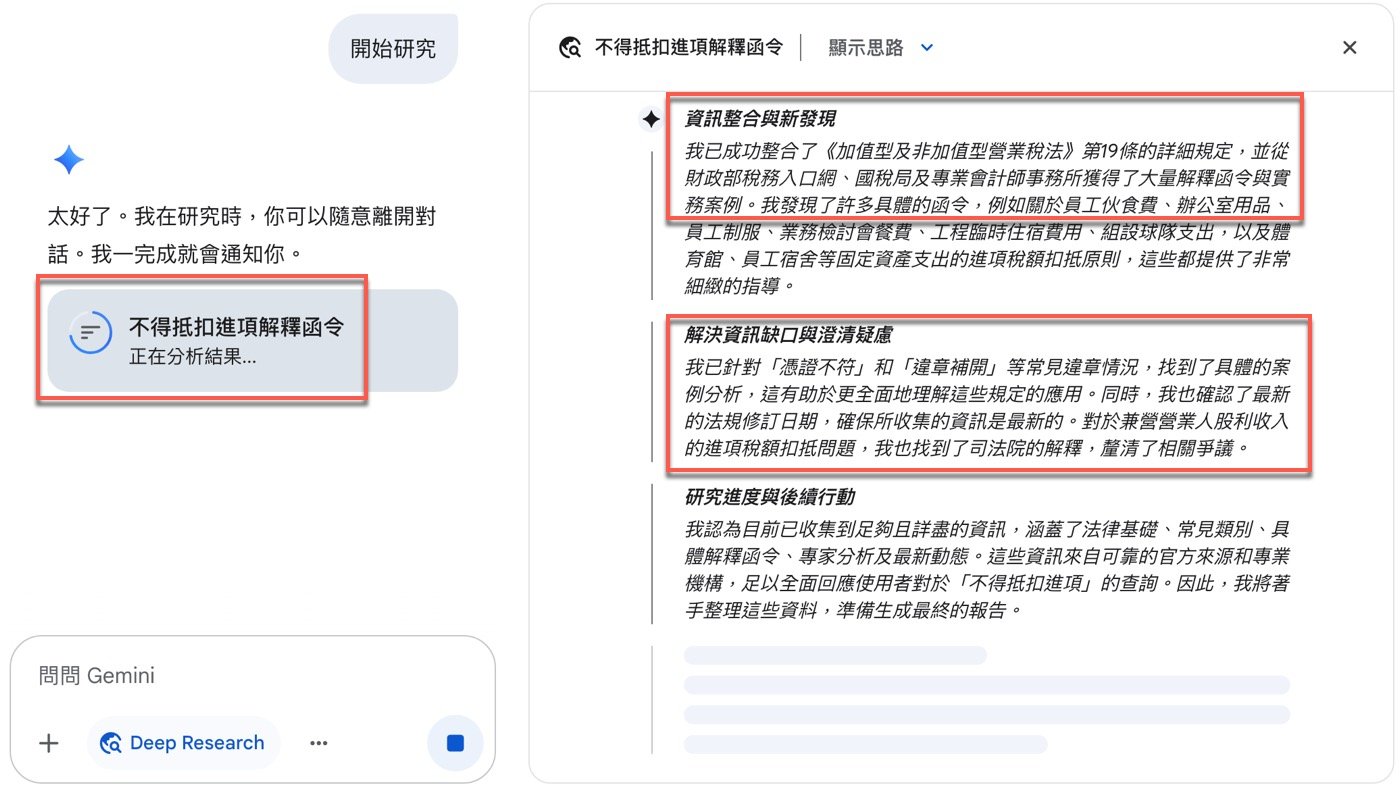Click the text 正在分析結果...
Screen dimensions: 1400x796
pos(192,356)
